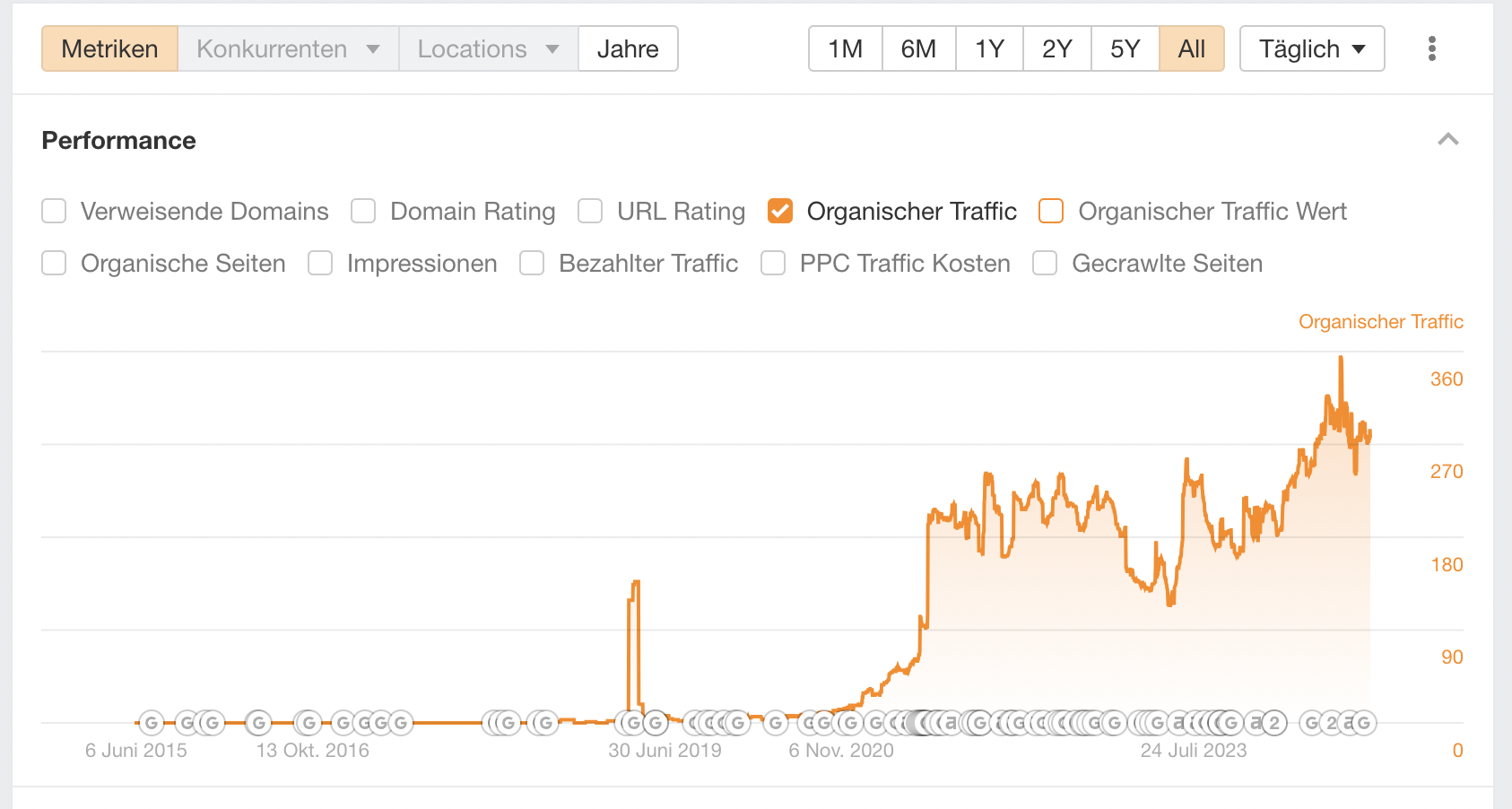Click the last Google marker at the chart's right end
The image size is (1512, 809).
tap(1363, 723)
